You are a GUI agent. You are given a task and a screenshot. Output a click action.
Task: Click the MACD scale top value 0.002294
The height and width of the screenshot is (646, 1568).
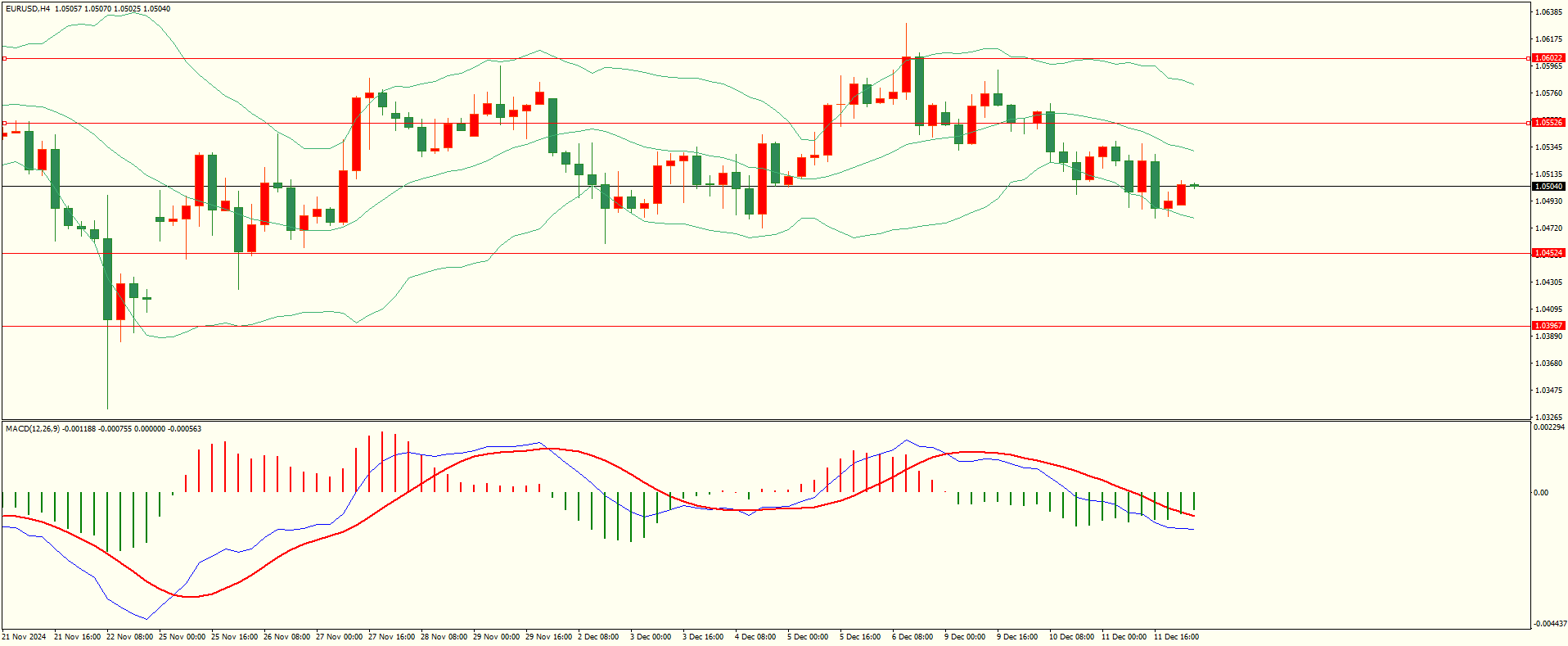1549,427
